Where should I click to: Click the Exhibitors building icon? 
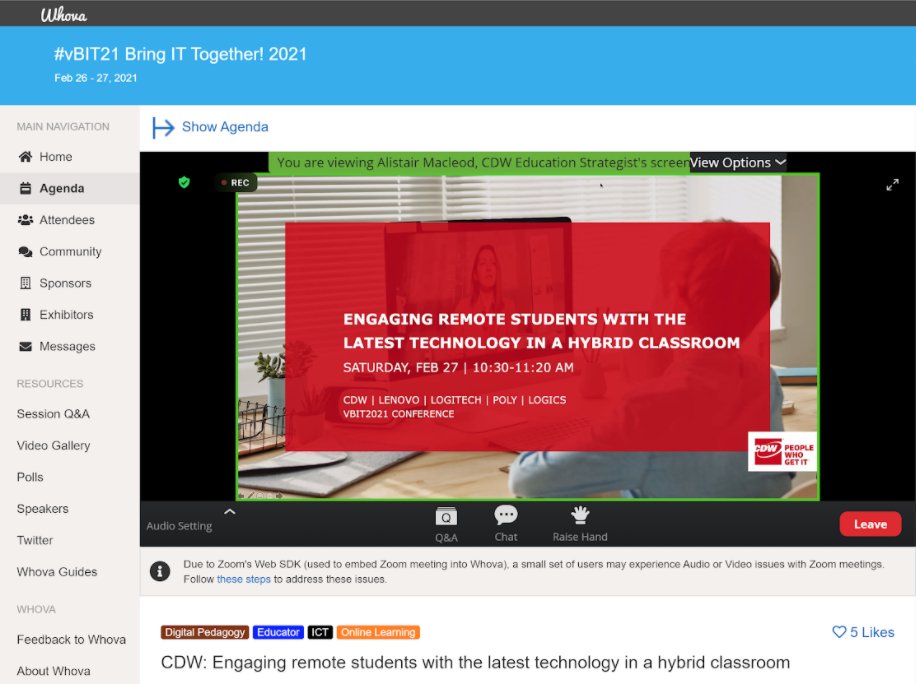(x=25, y=314)
